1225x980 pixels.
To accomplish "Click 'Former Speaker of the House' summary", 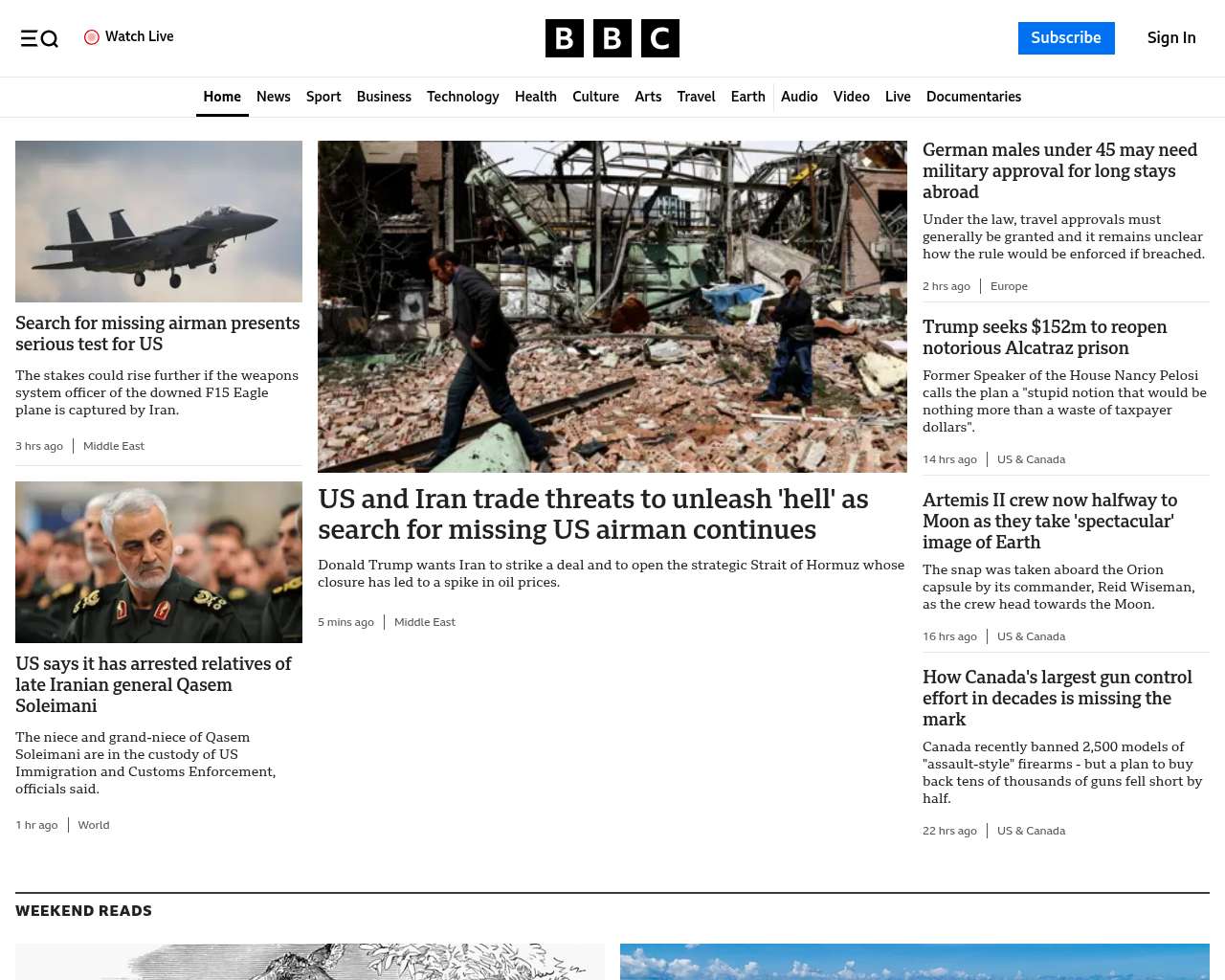I will click(x=1064, y=401).
